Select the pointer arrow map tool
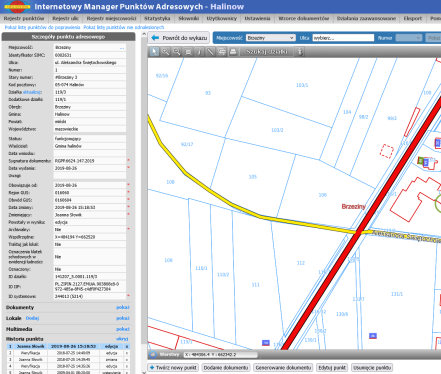 (x=154, y=52)
